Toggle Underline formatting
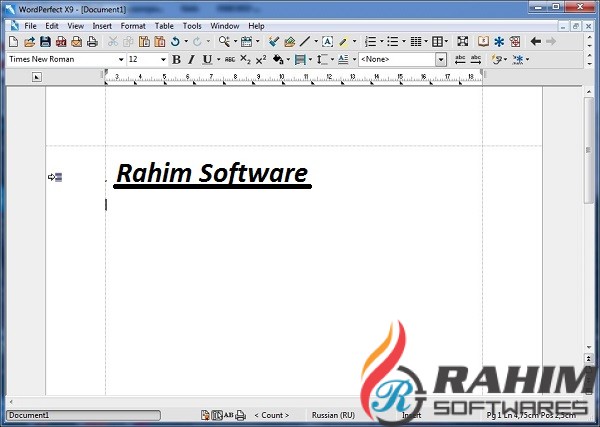 coord(207,59)
